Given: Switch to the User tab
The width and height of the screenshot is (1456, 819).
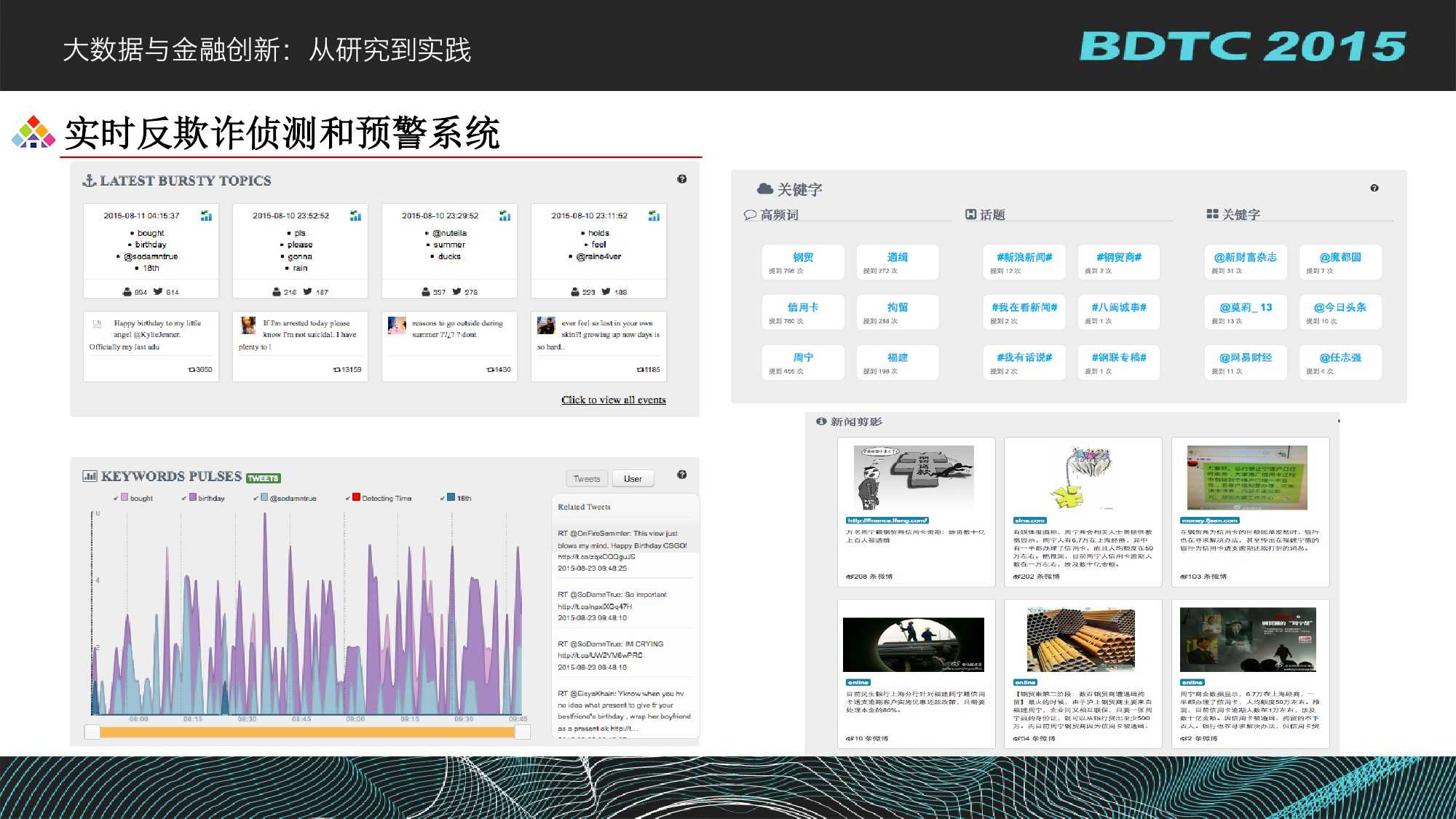Looking at the screenshot, I should [633, 479].
